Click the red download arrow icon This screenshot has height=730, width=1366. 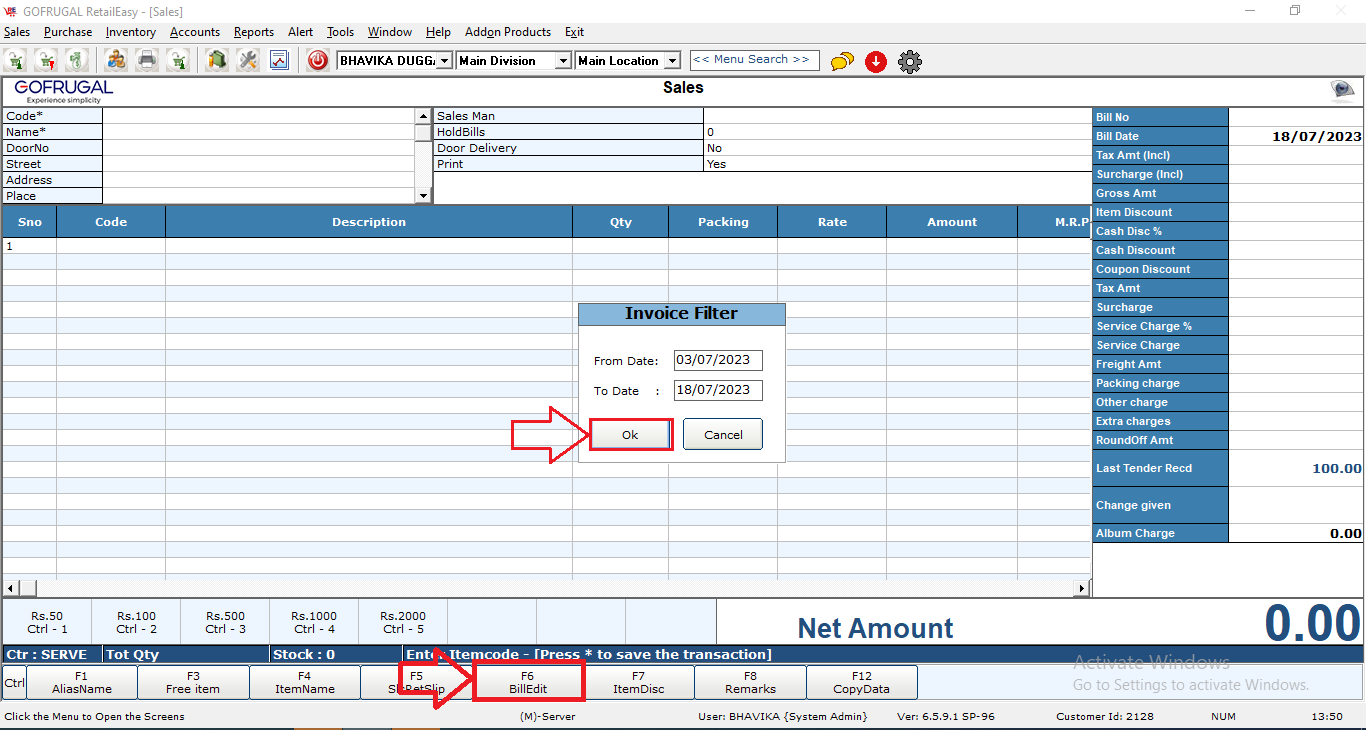[x=876, y=61]
